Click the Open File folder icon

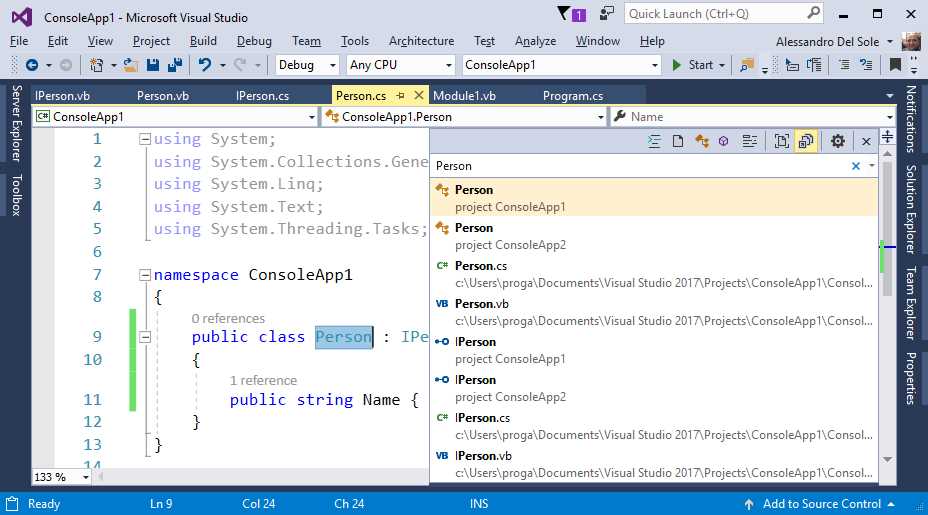pos(131,65)
